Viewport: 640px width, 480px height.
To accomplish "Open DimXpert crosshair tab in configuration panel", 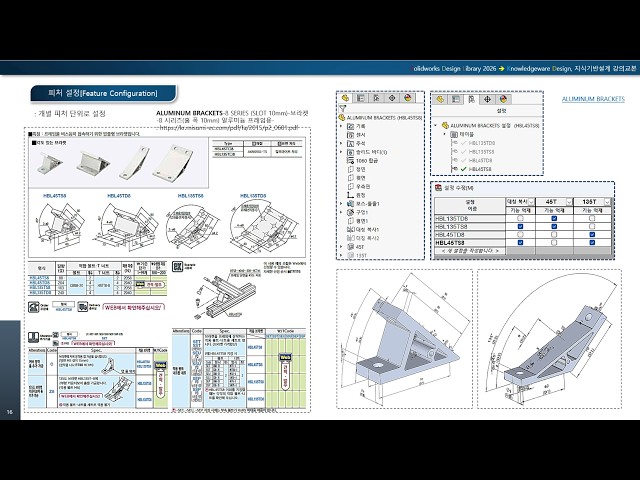I will 487,99.
